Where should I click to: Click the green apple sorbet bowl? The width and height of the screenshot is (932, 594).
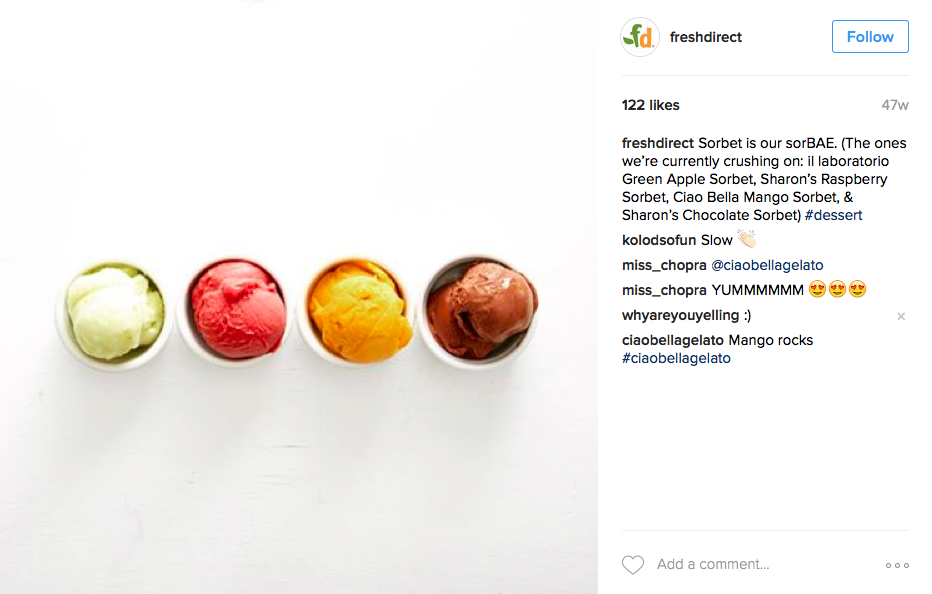coord(113,313)
